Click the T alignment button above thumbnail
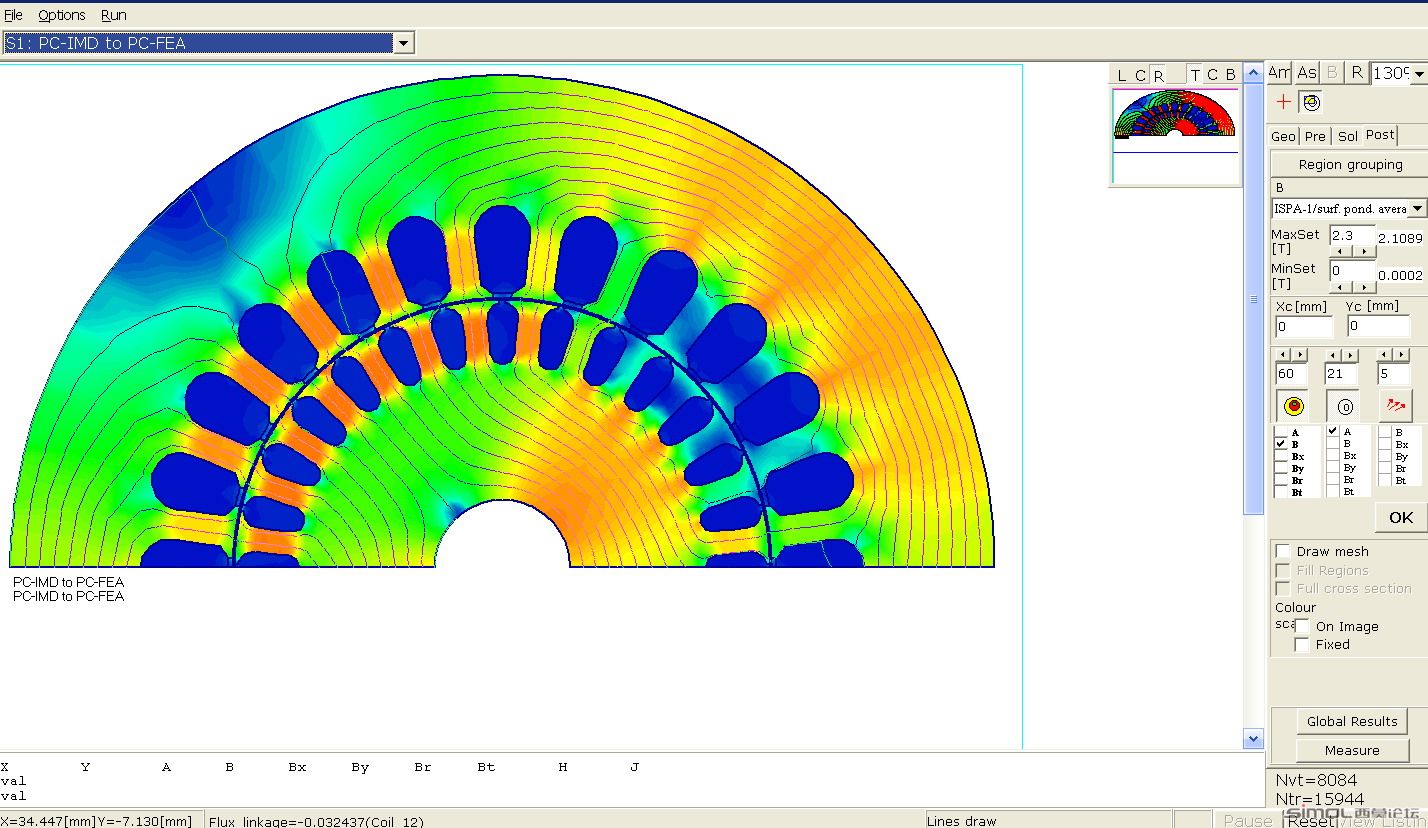Screen dimensions: 1428x828 click(1195, 75)
